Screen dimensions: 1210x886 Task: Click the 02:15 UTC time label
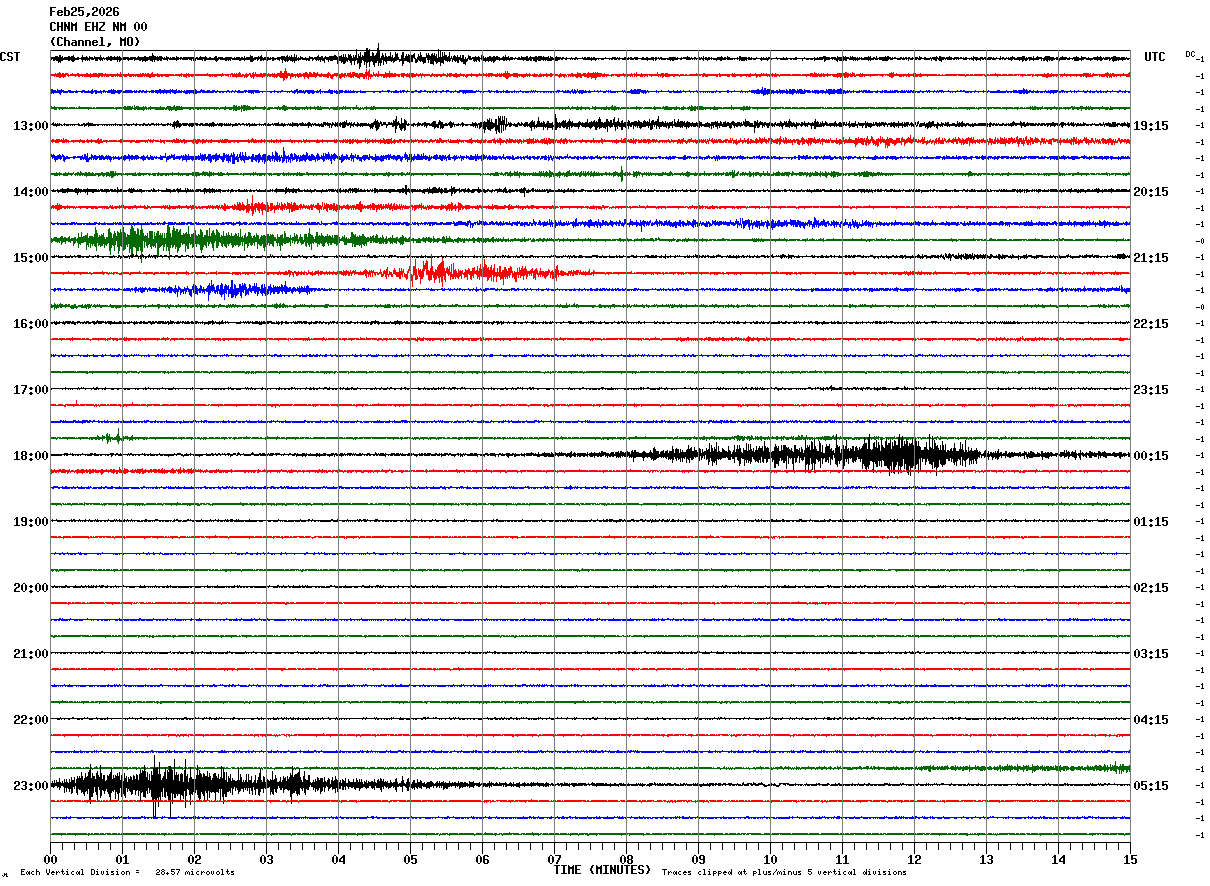tap(1151, 588)
